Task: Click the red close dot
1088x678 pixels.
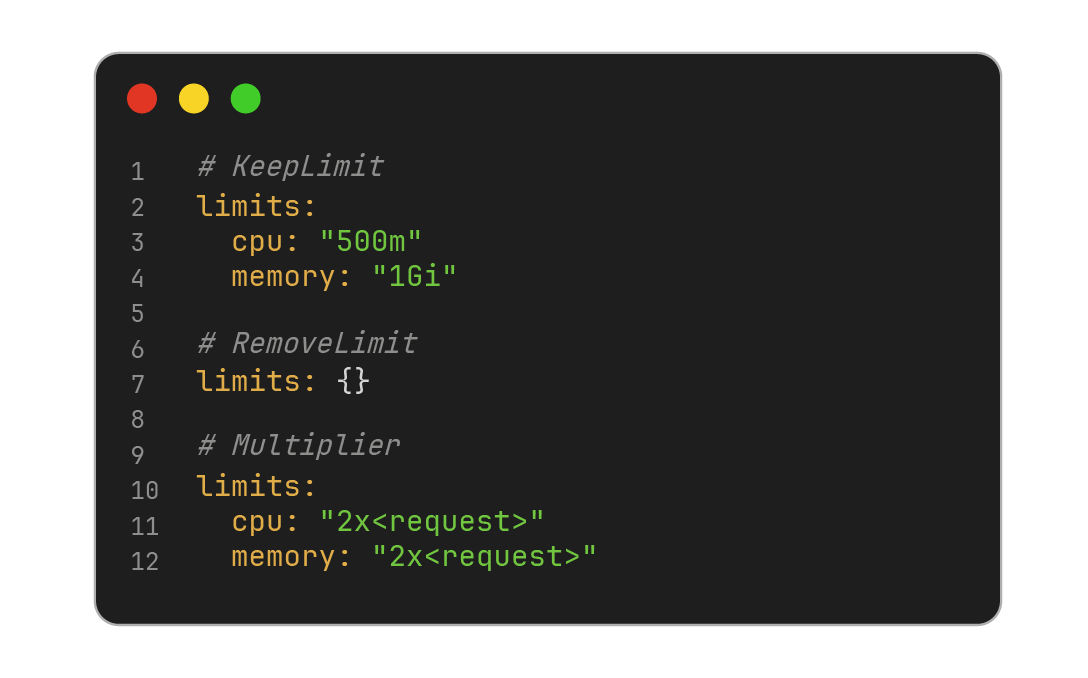Action: pyautogui.click(x=142, y=98)
